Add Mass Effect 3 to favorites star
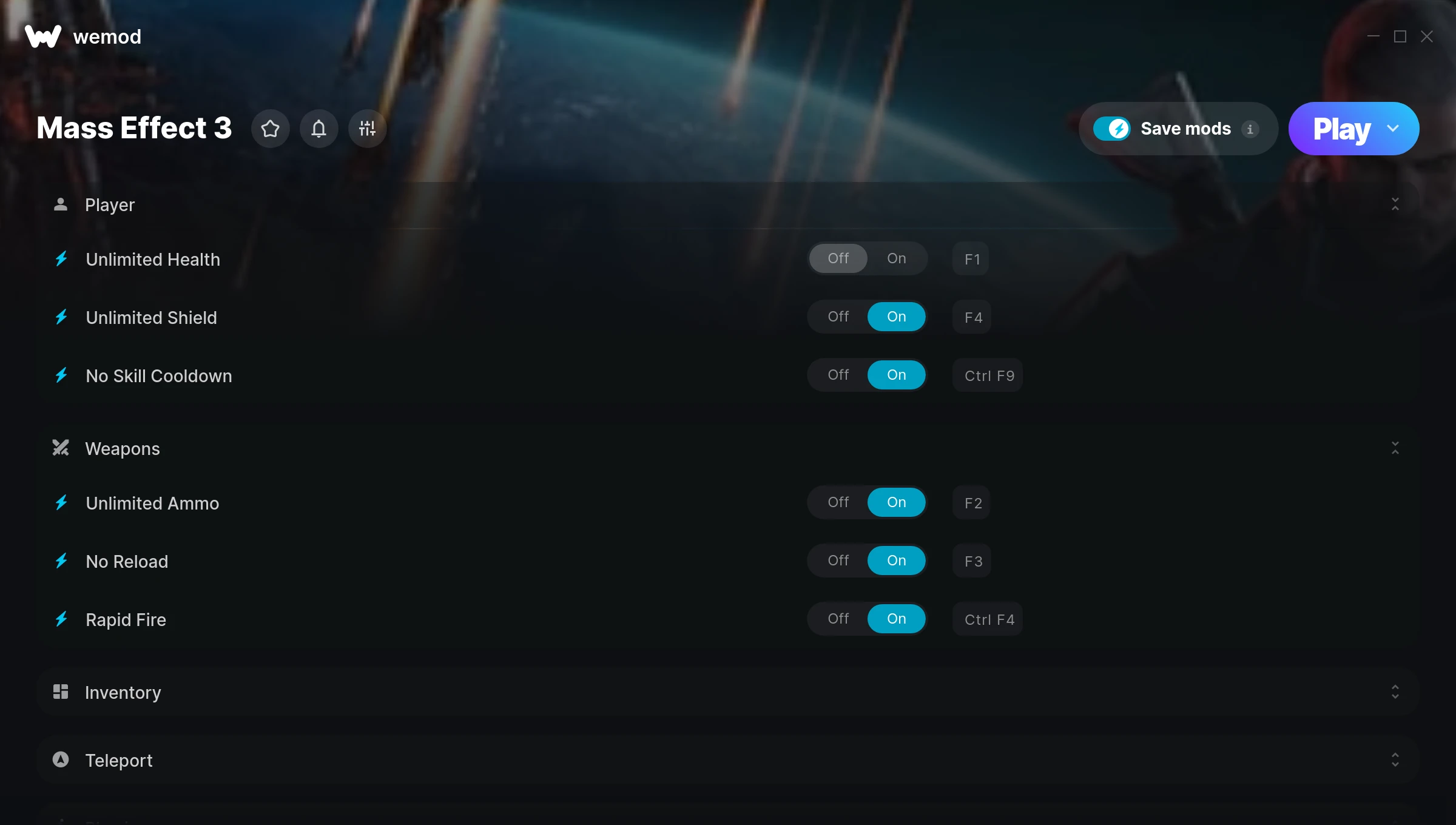Image resolution: width=1456 pixels, height=825 pixels. pos(270,129)
